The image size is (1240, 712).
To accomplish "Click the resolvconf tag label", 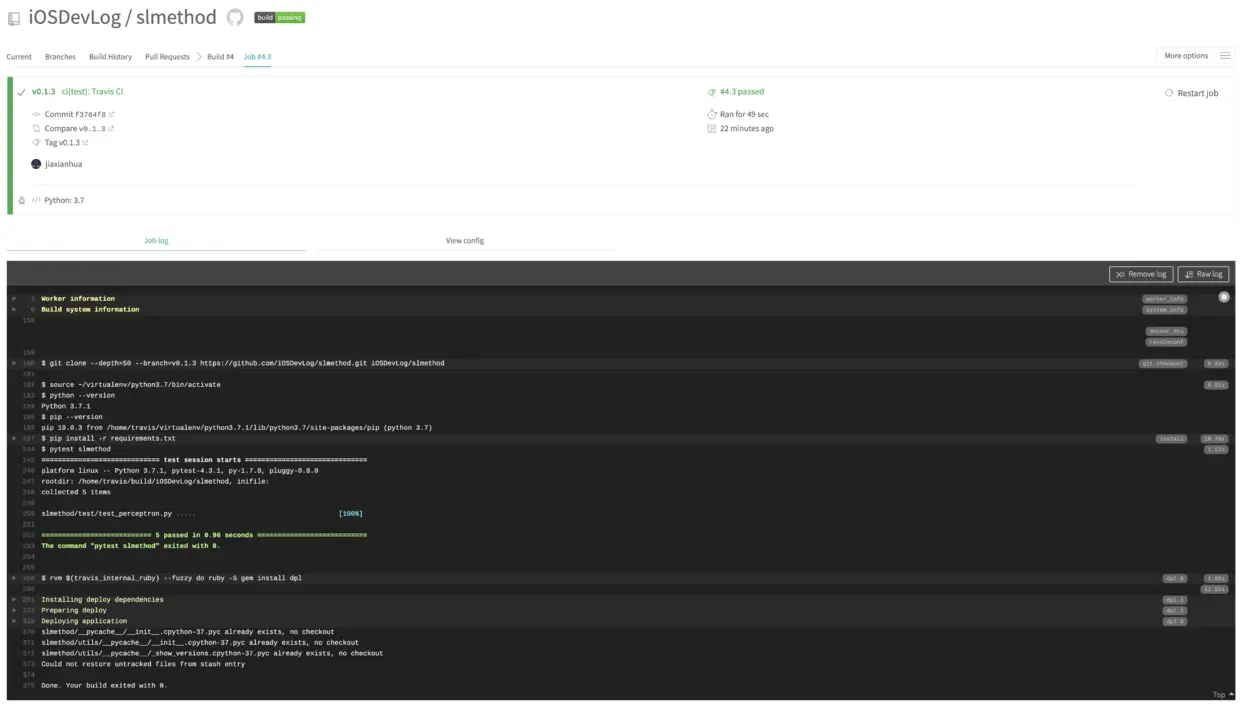I will [x=1166, y=342].
